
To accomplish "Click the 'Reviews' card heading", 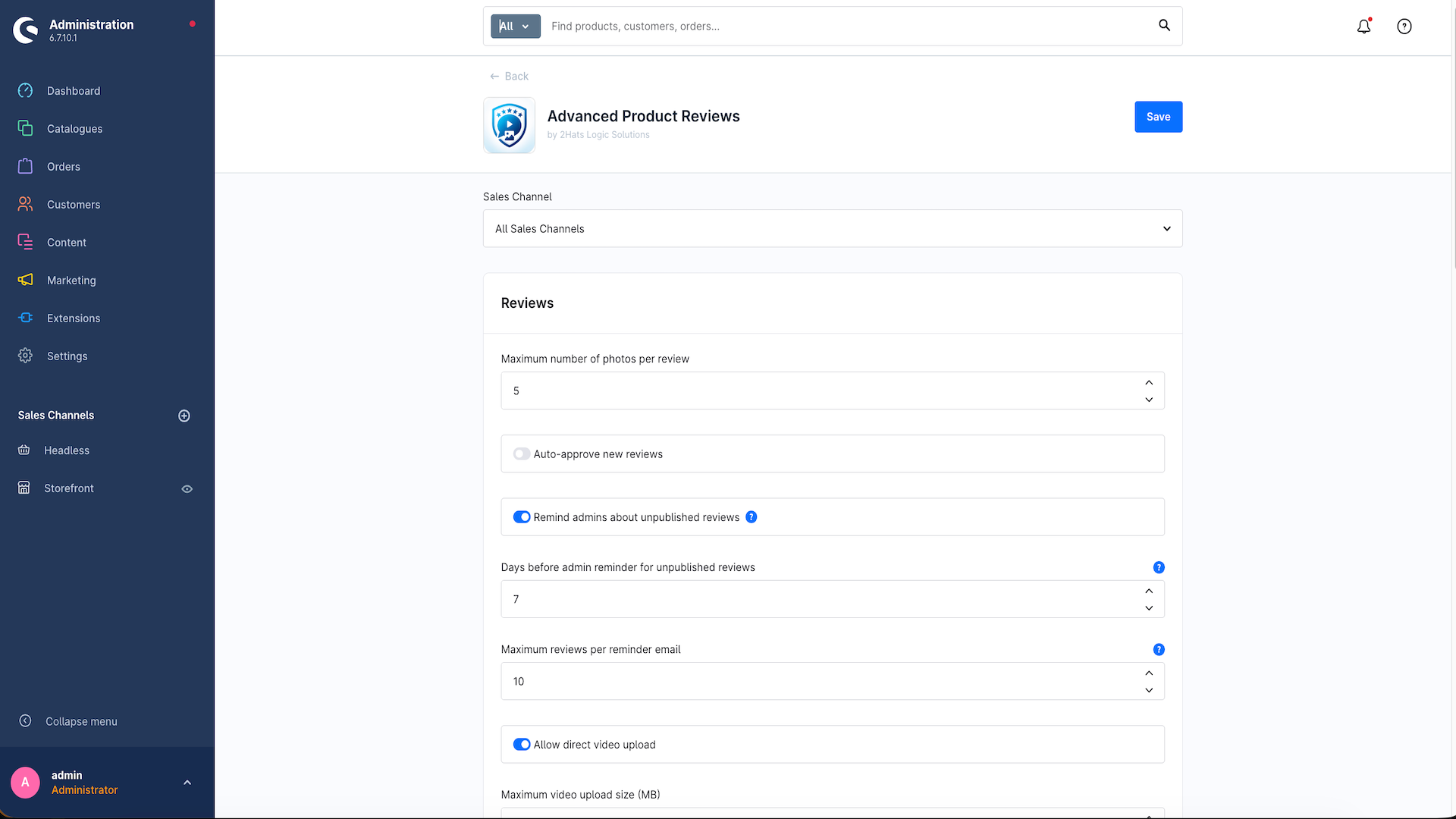I will (527, 303).
